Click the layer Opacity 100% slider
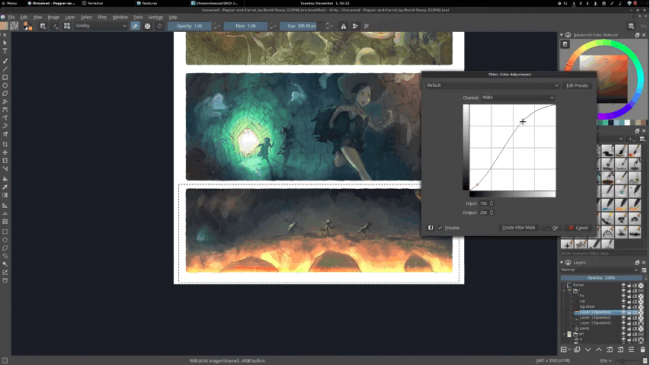Viewport: 650px width, 365px height. click(601, 278)
